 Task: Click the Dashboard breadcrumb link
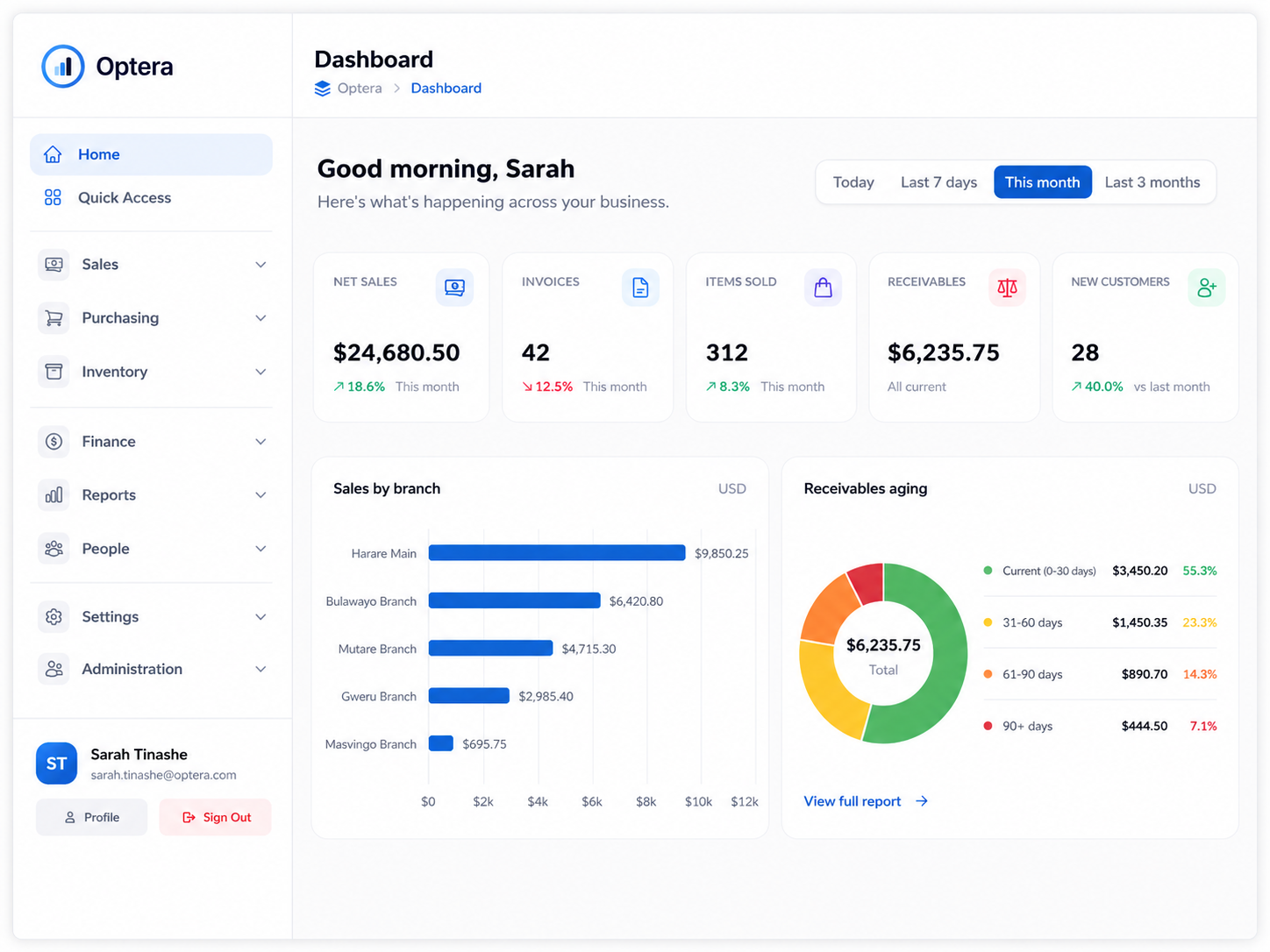tap(446, 89)
